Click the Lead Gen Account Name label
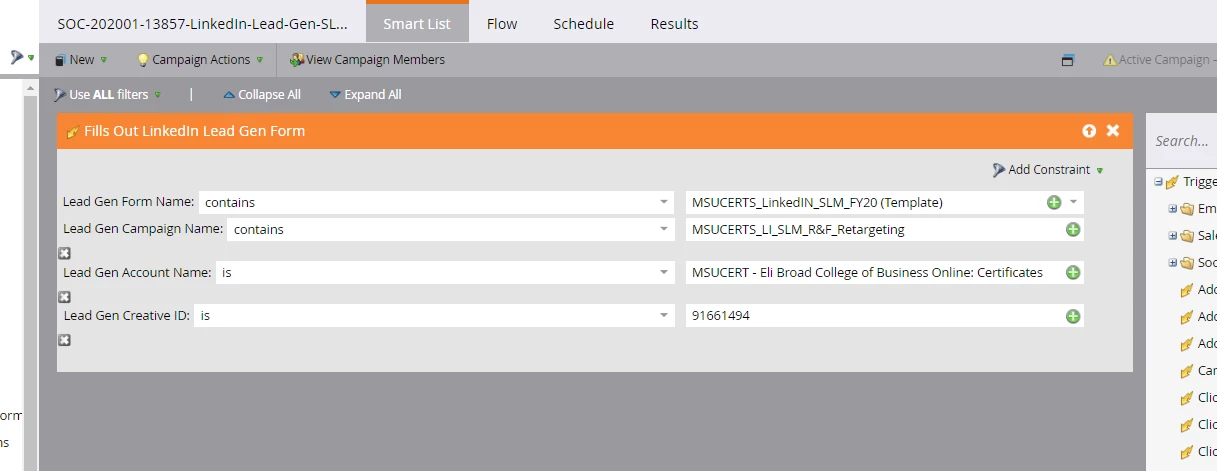This screenshot has height=471, width=1217. tap(137, 272)
